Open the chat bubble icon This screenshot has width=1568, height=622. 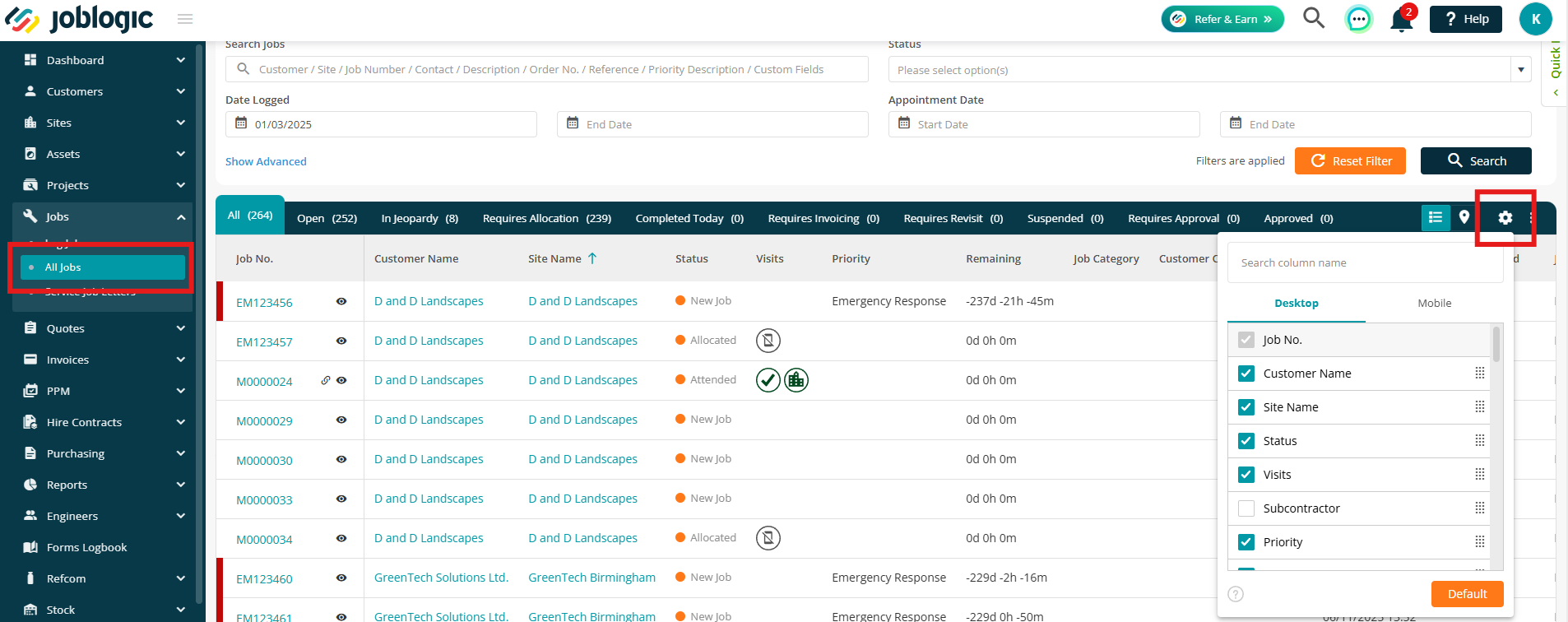pos(1358,19)
